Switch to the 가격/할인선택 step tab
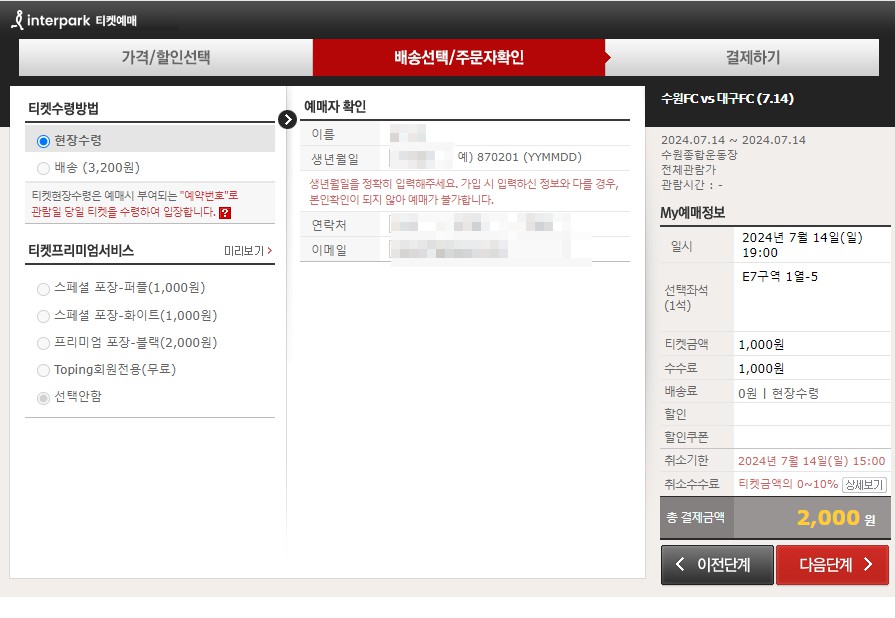895x618 pixels. click(x=166, y=57)
